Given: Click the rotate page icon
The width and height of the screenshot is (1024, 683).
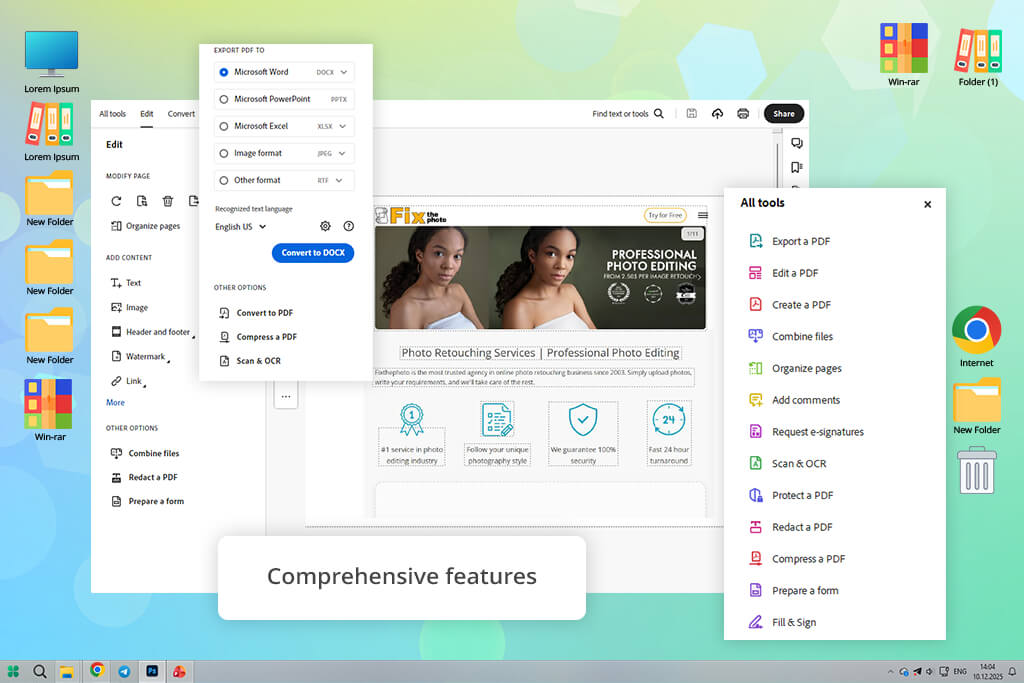Looking at the screenshot, I should 116,201.
